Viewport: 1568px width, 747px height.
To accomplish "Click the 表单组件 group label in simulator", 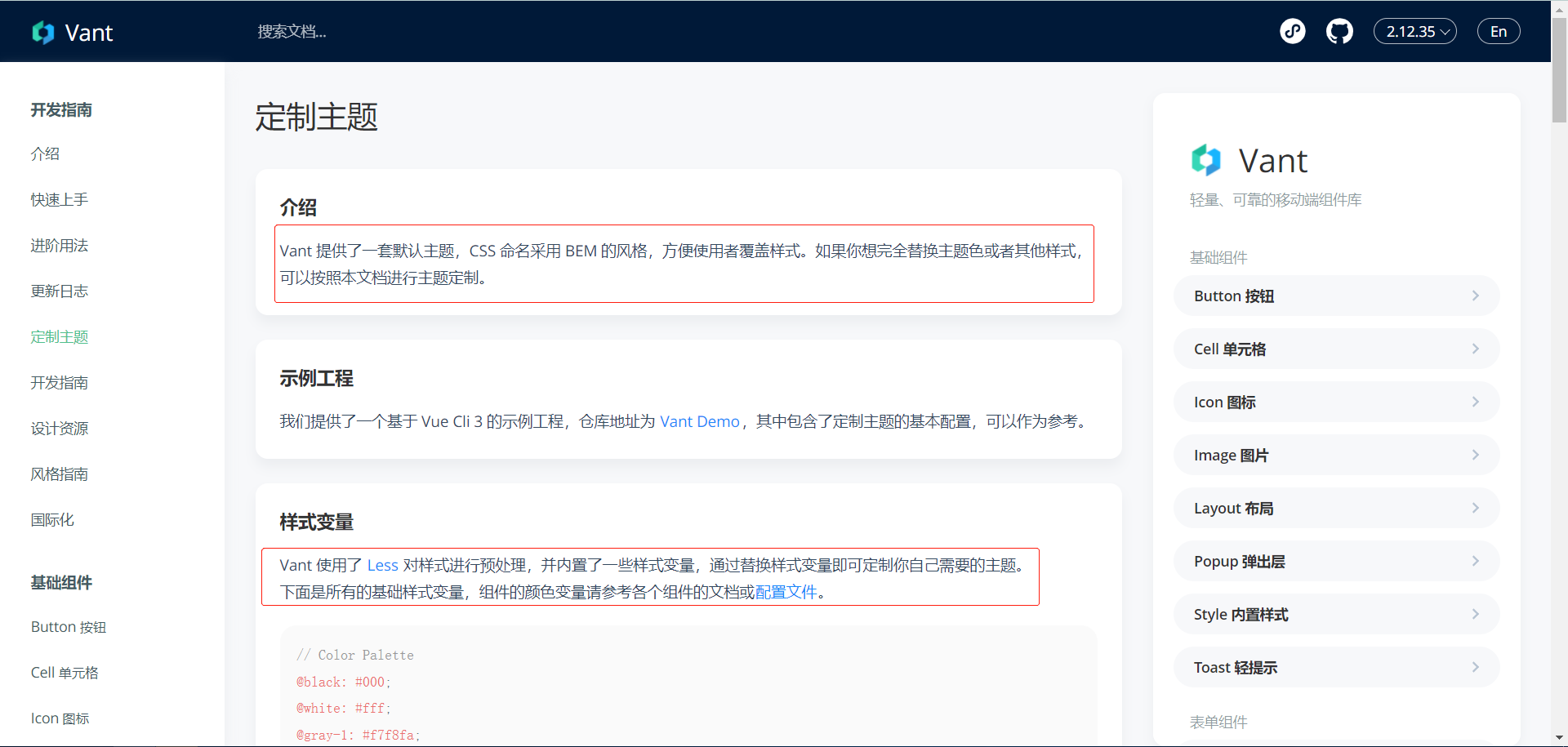I will click(x=1218, y=722).
